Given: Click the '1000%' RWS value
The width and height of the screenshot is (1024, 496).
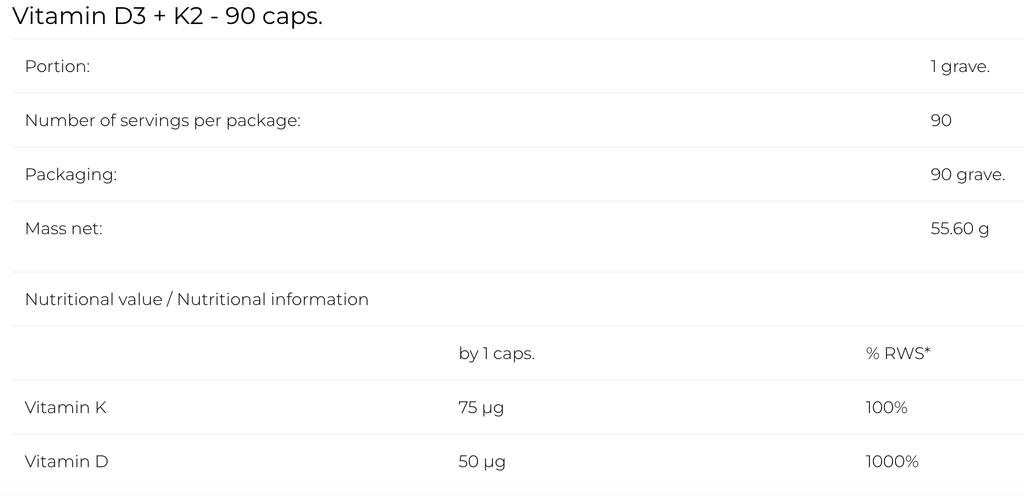Looking at the screenshot, I should tap(891, 462).
